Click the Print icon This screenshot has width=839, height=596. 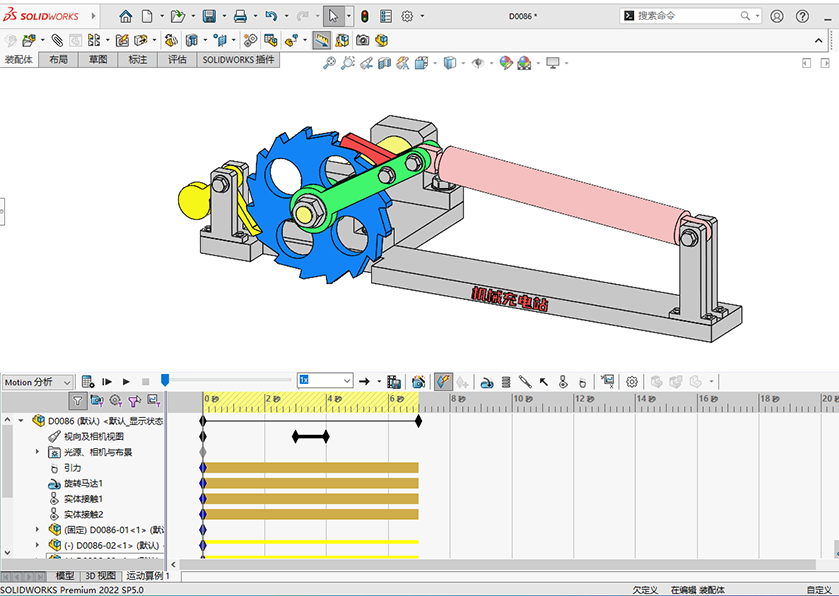point(240,16)
